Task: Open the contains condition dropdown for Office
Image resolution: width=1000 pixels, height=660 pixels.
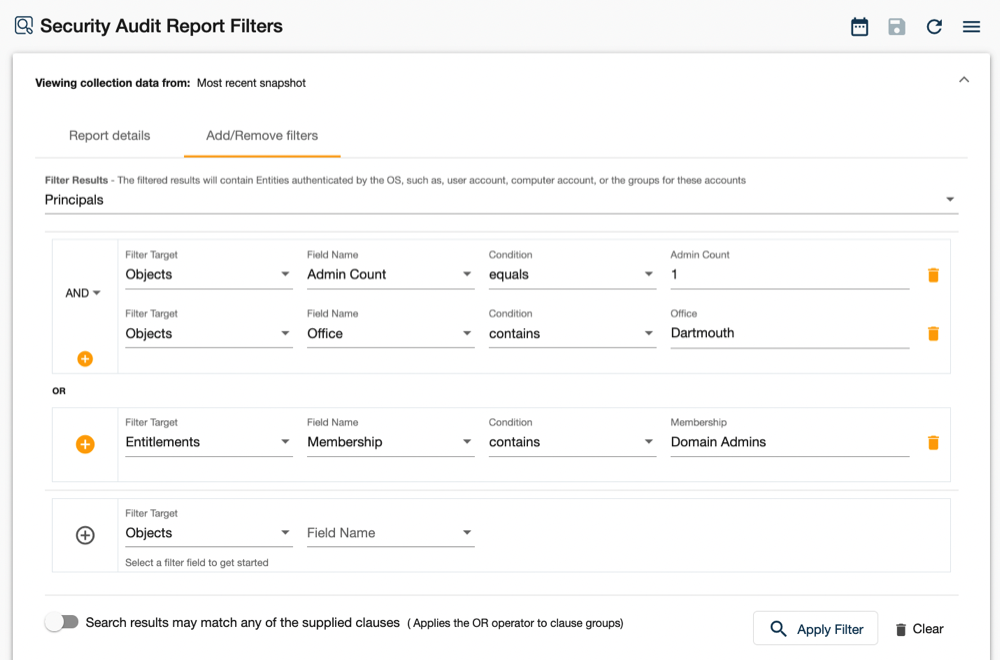Action: pyautogui.click(x=572, y=334)
